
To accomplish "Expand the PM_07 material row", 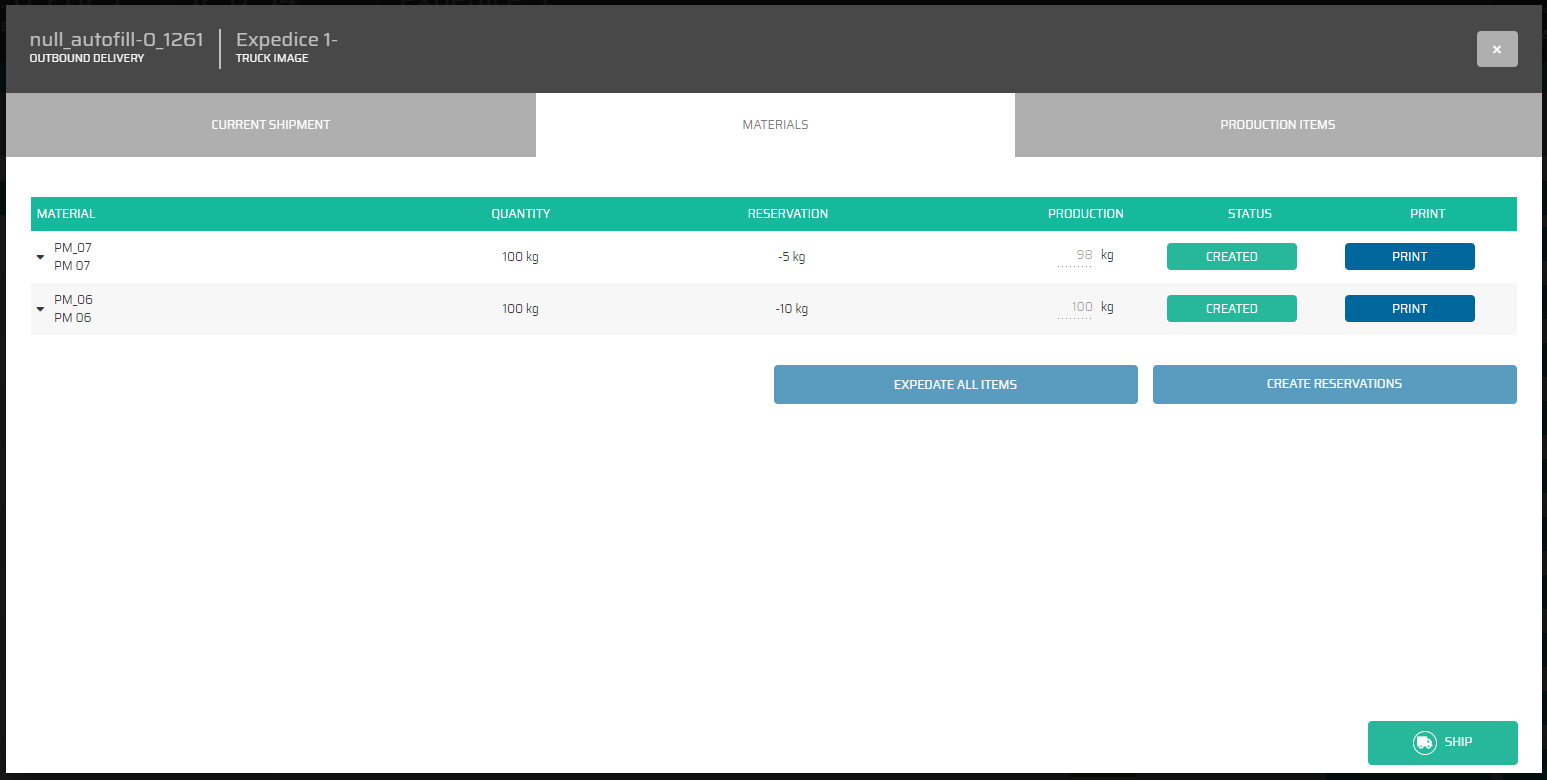I will tap(40, 257).
